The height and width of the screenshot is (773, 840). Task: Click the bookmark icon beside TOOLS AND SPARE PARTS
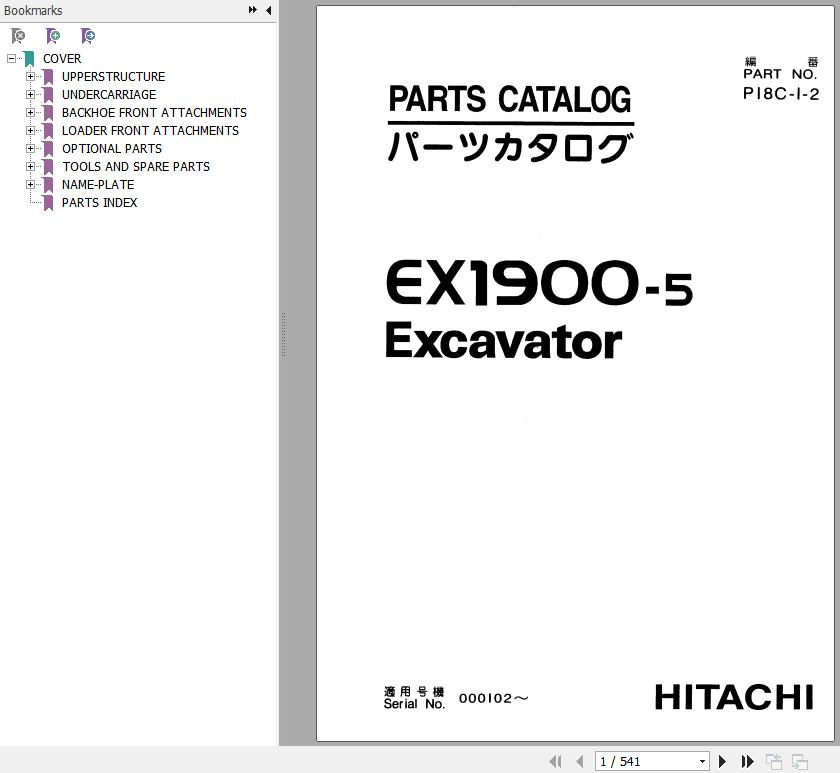click(48, 167)
